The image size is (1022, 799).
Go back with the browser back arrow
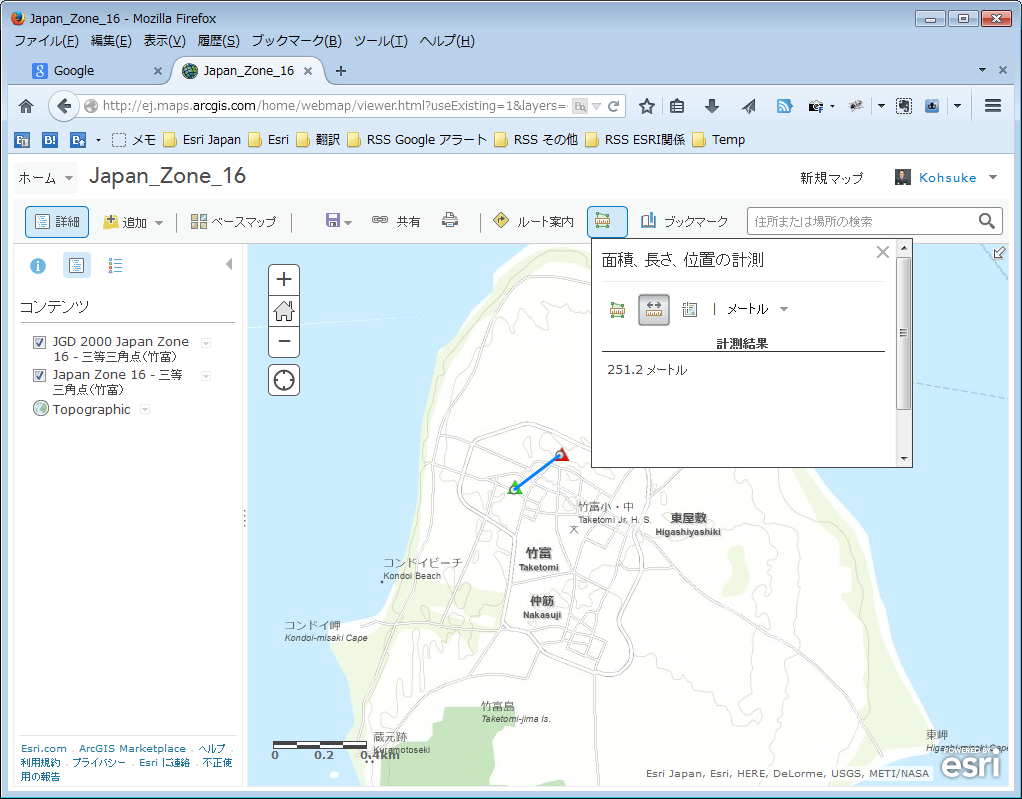coord(63,106)
